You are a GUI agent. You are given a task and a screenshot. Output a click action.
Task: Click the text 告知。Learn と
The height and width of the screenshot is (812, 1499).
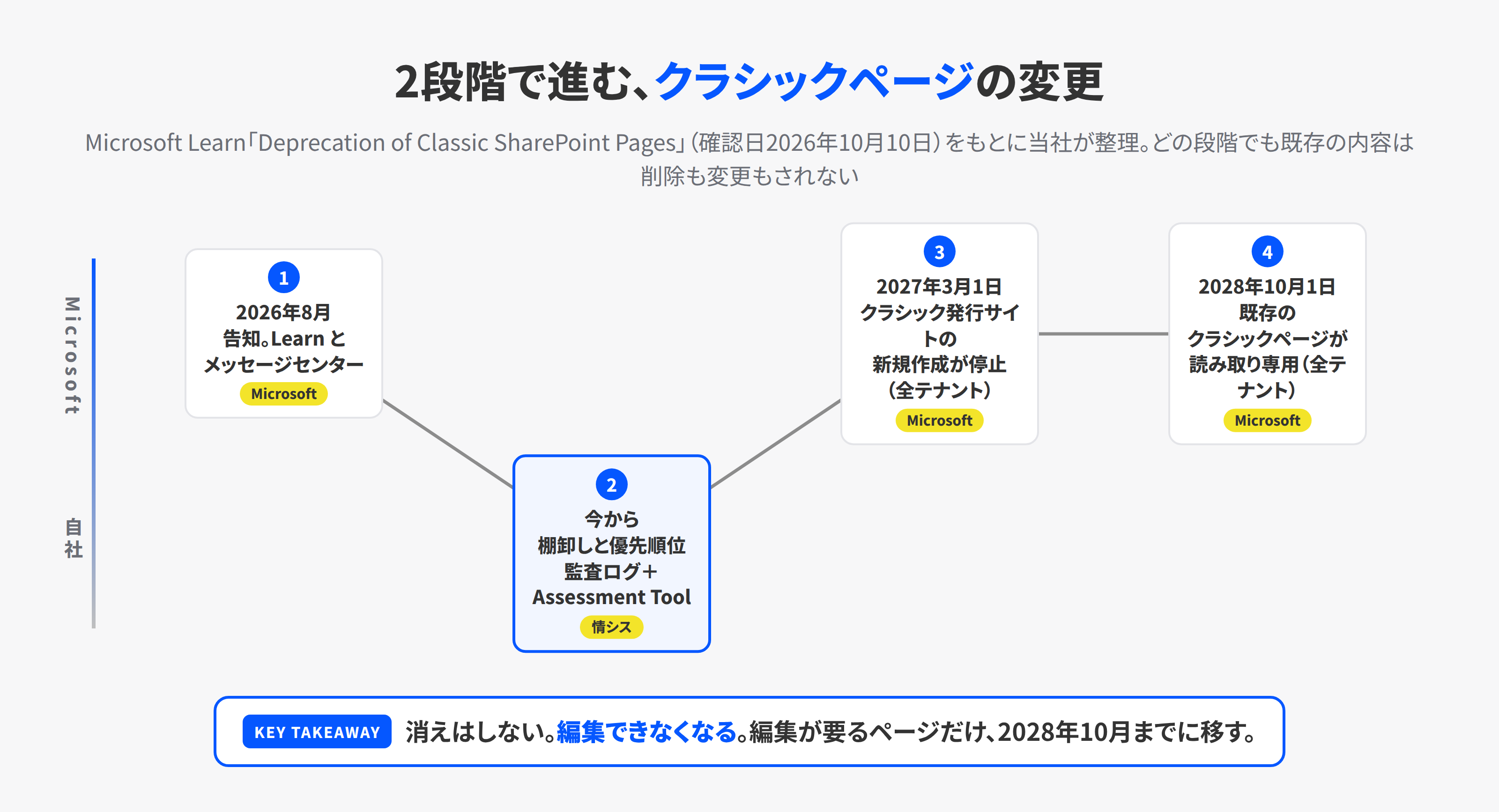pos(283,339)
